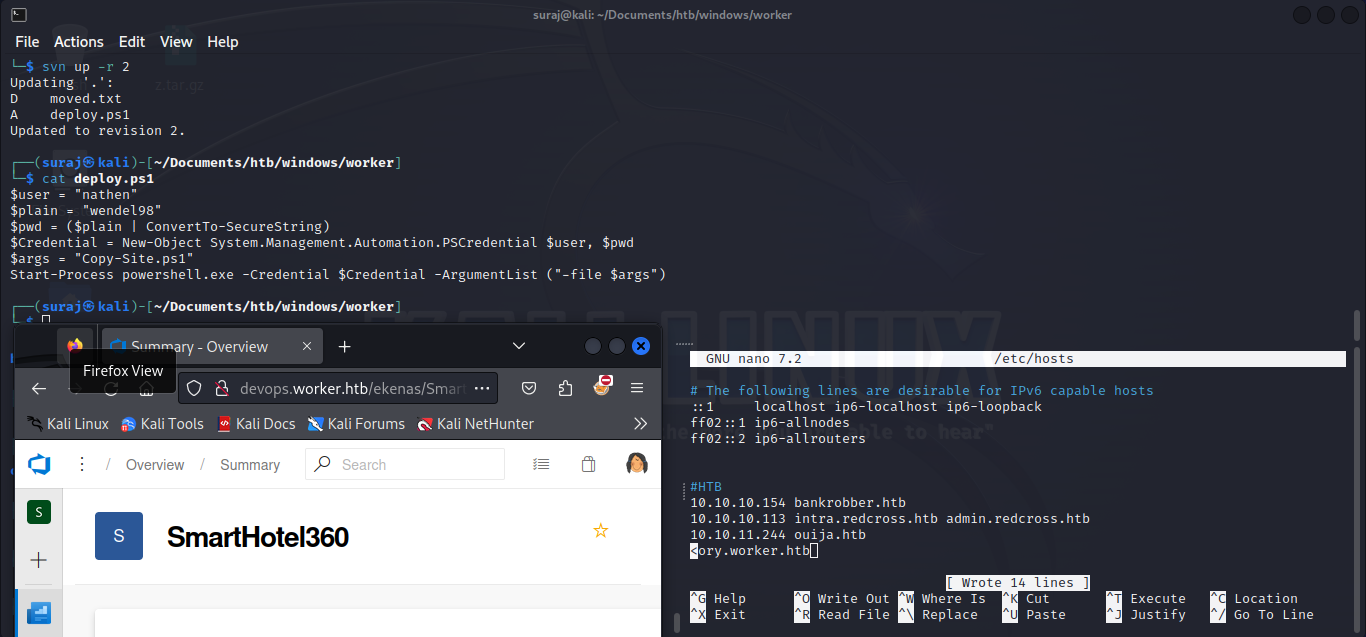Toggle the SmartHotel360 favorite star
The width and height of the screenshot is (1366, 637).
[x=601, y=530]
